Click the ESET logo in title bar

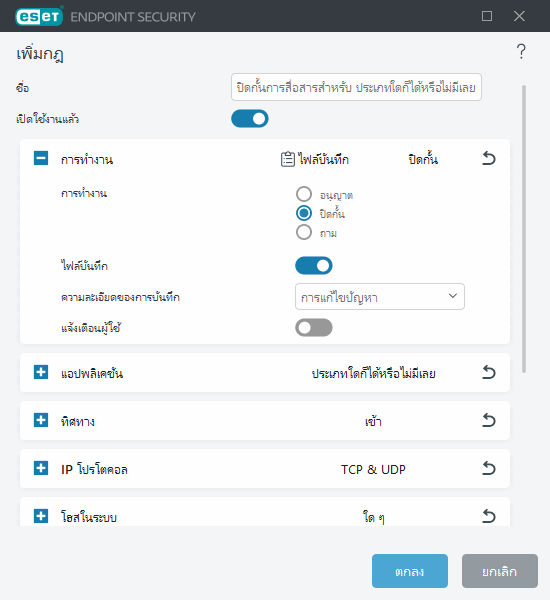coord(39,16)
